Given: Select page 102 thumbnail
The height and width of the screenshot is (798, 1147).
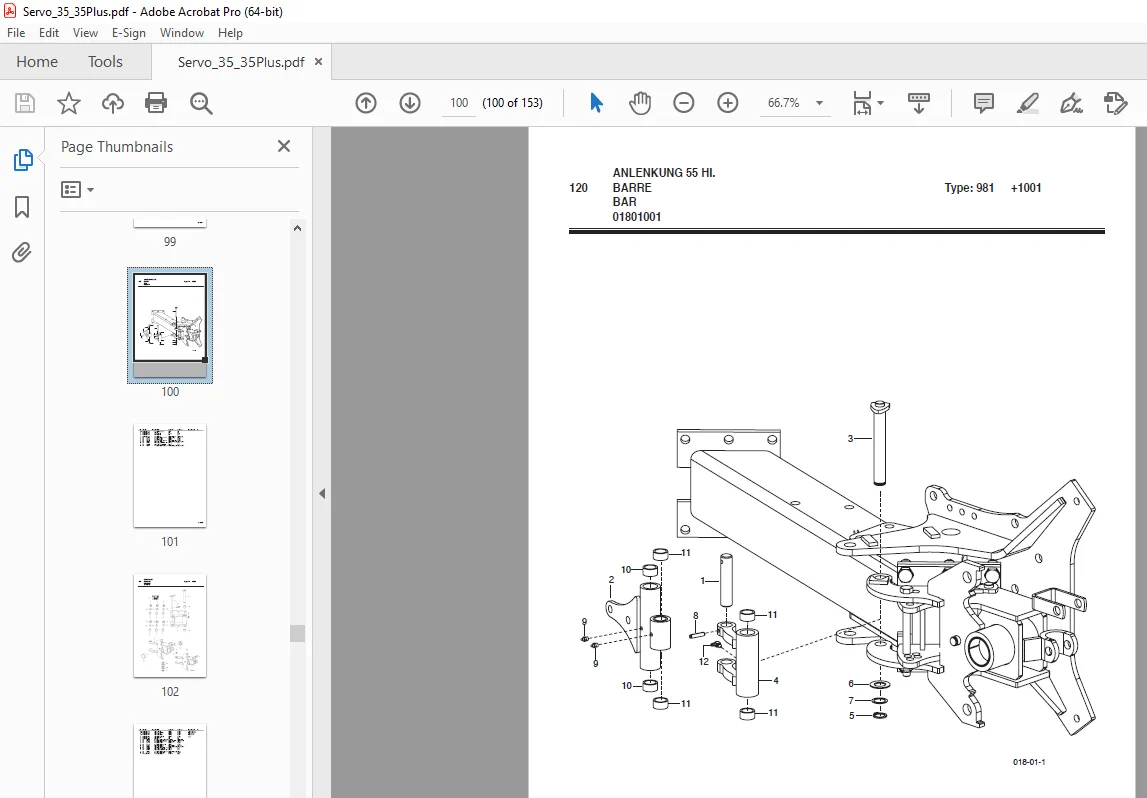Looking at the screenshot, I should pyautogui.click(x=170, y=625).
